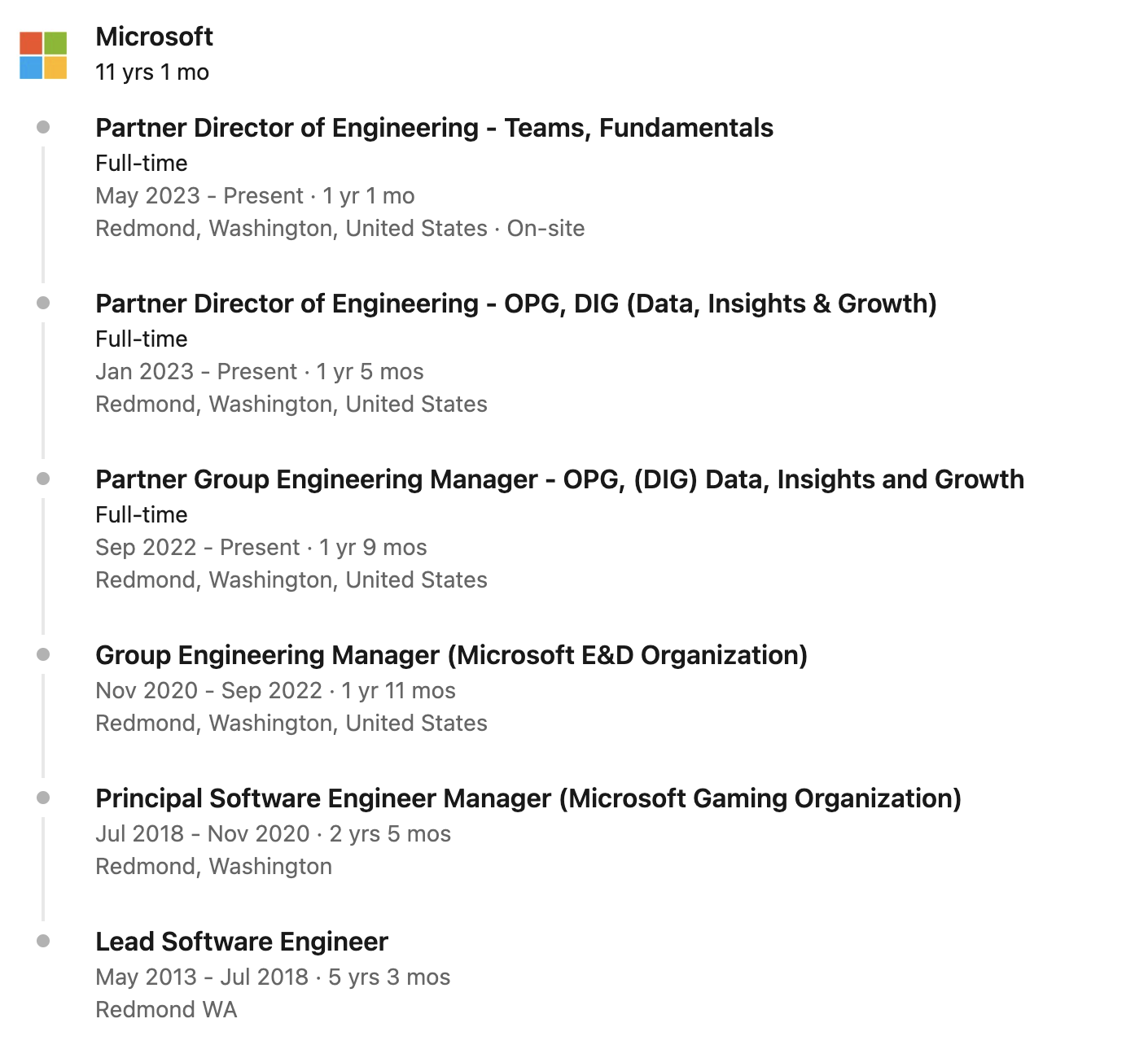This screenshot has height=1045, width=1148.
Task: Click the Redmond WA location text
Action: click(x=166, y=1010)
